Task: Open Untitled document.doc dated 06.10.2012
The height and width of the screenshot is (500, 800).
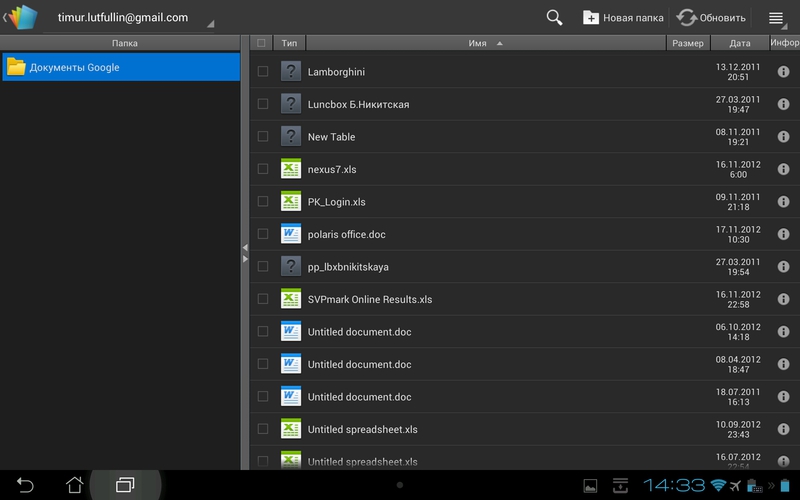Action: coord(359,332)
